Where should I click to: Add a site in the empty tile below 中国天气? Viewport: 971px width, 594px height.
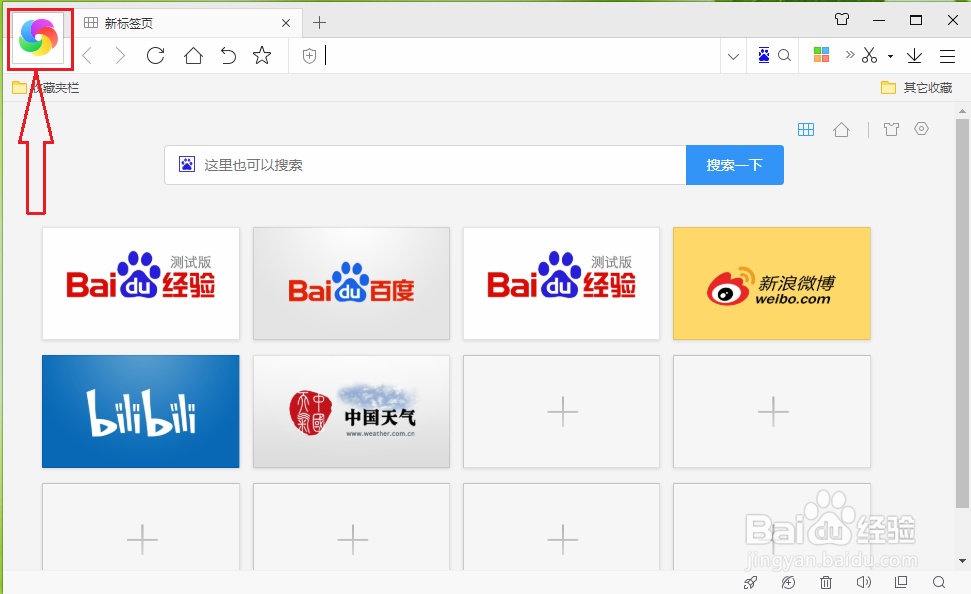coord(351,527)
